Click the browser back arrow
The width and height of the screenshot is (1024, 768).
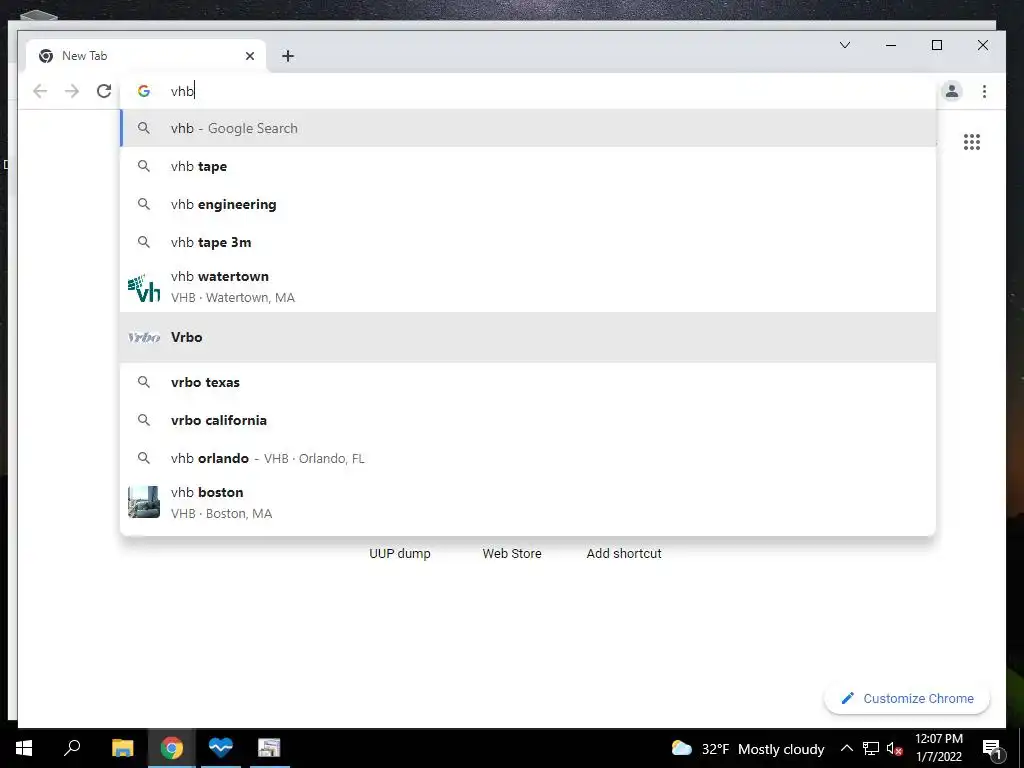[40, 91]
